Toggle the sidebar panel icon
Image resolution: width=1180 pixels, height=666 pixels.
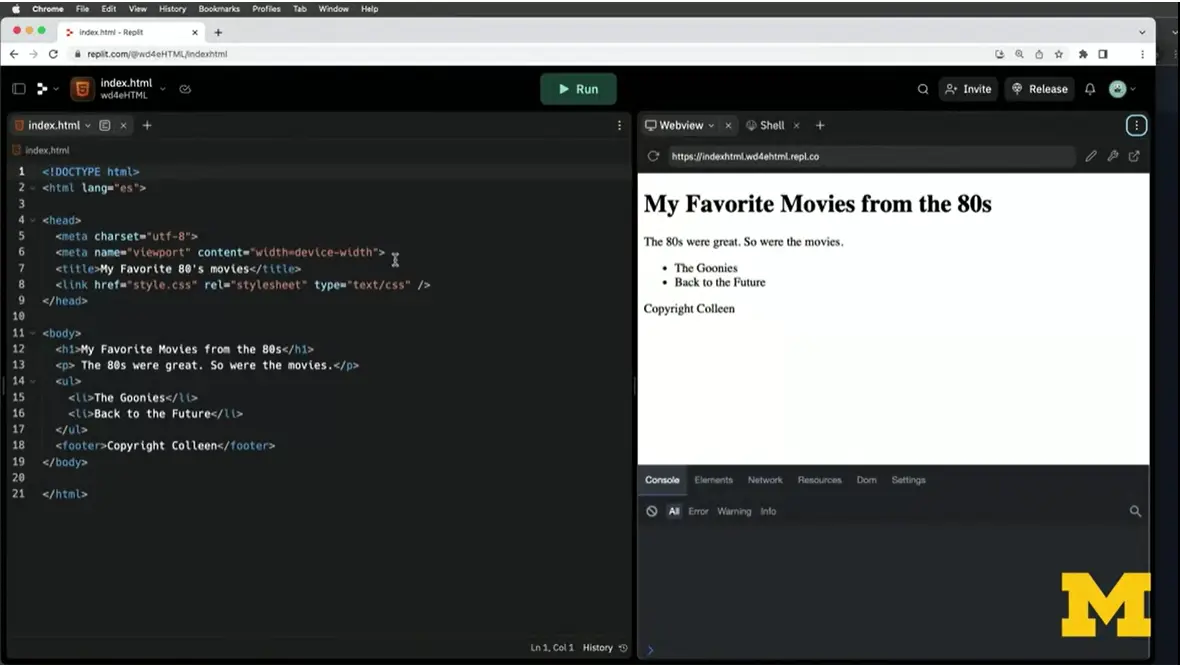click(x=18, y=89)
